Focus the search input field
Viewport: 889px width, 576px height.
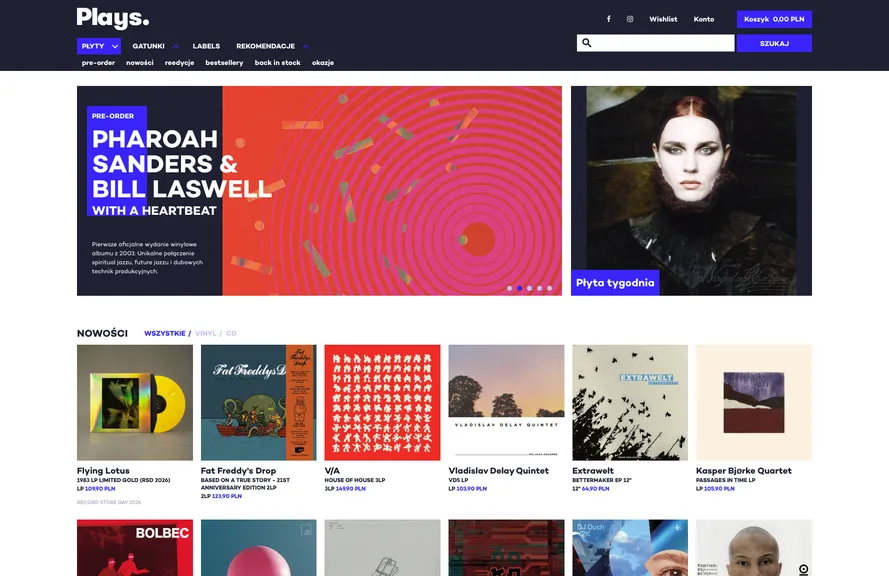(x=655, y=43)
